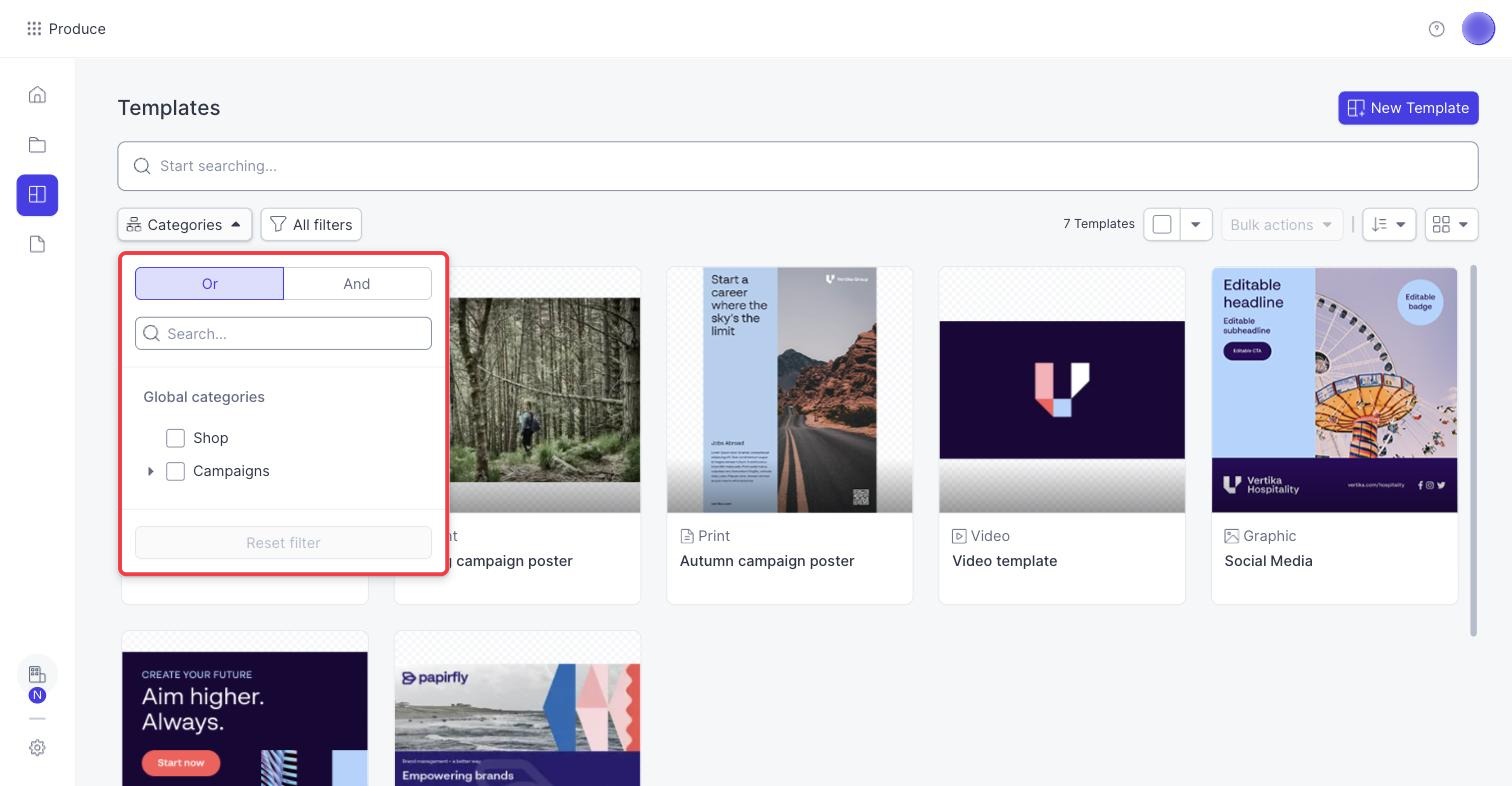Focus the main Start searching field
This screenshot has width=1512, height=786.
point(798,166)
